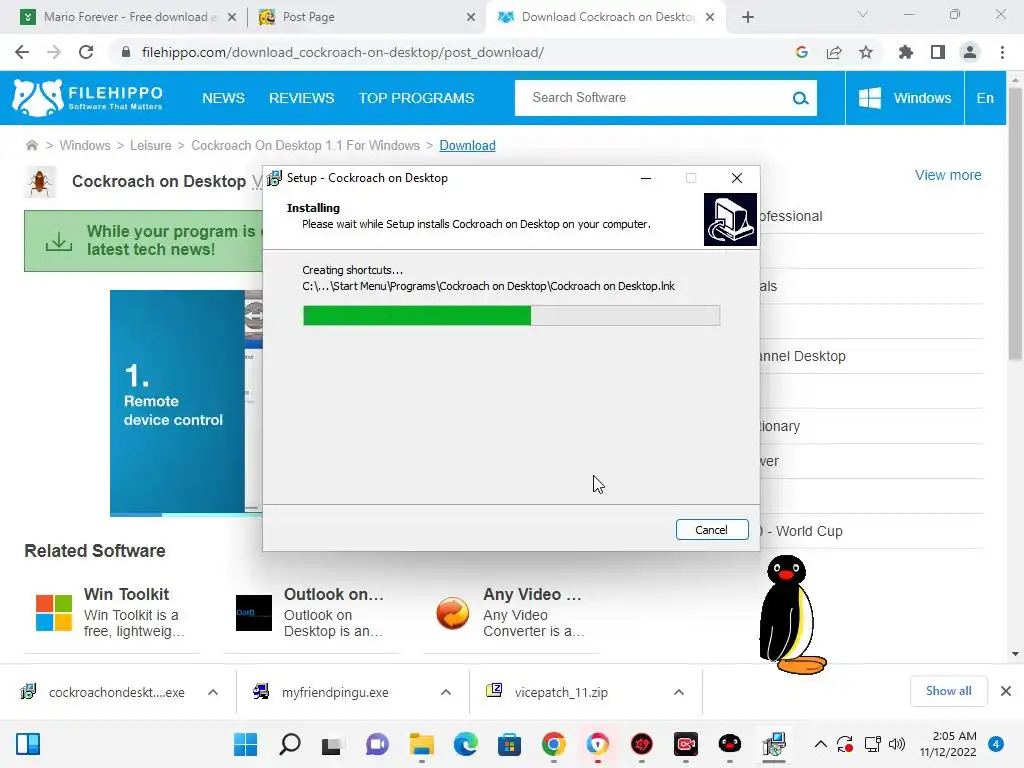Open taskbar Search magnifier
This screenshot has width=1024, height=768.
point(289,744)
